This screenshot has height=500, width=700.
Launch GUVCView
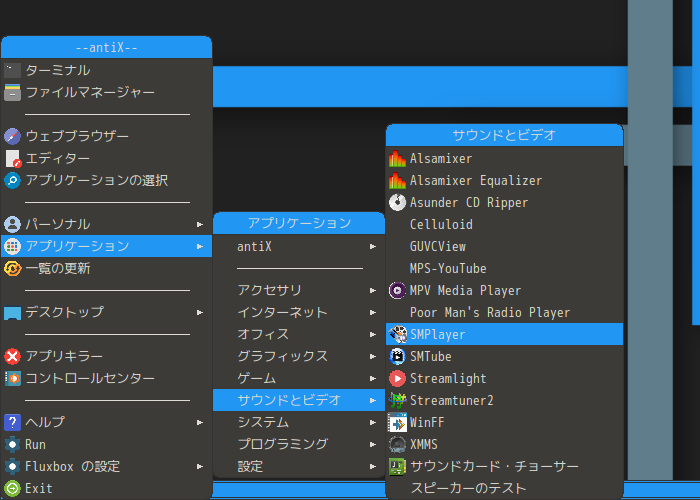pos(504,246)
